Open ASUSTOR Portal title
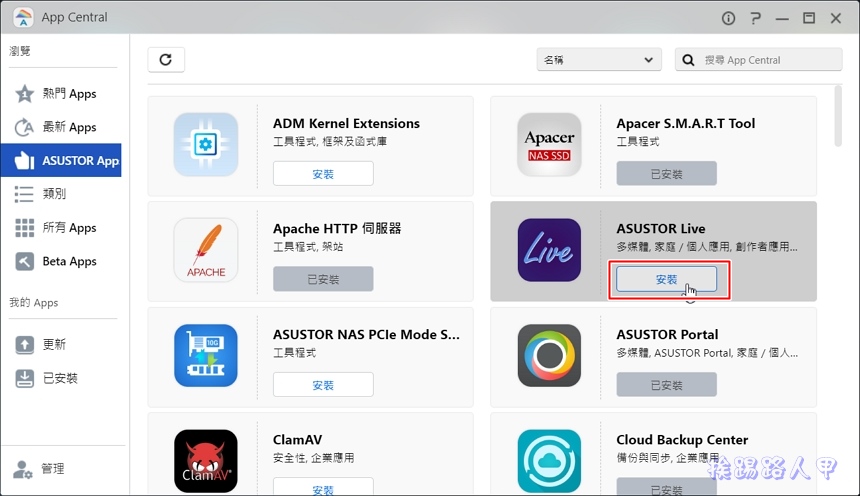 [667, 334]
